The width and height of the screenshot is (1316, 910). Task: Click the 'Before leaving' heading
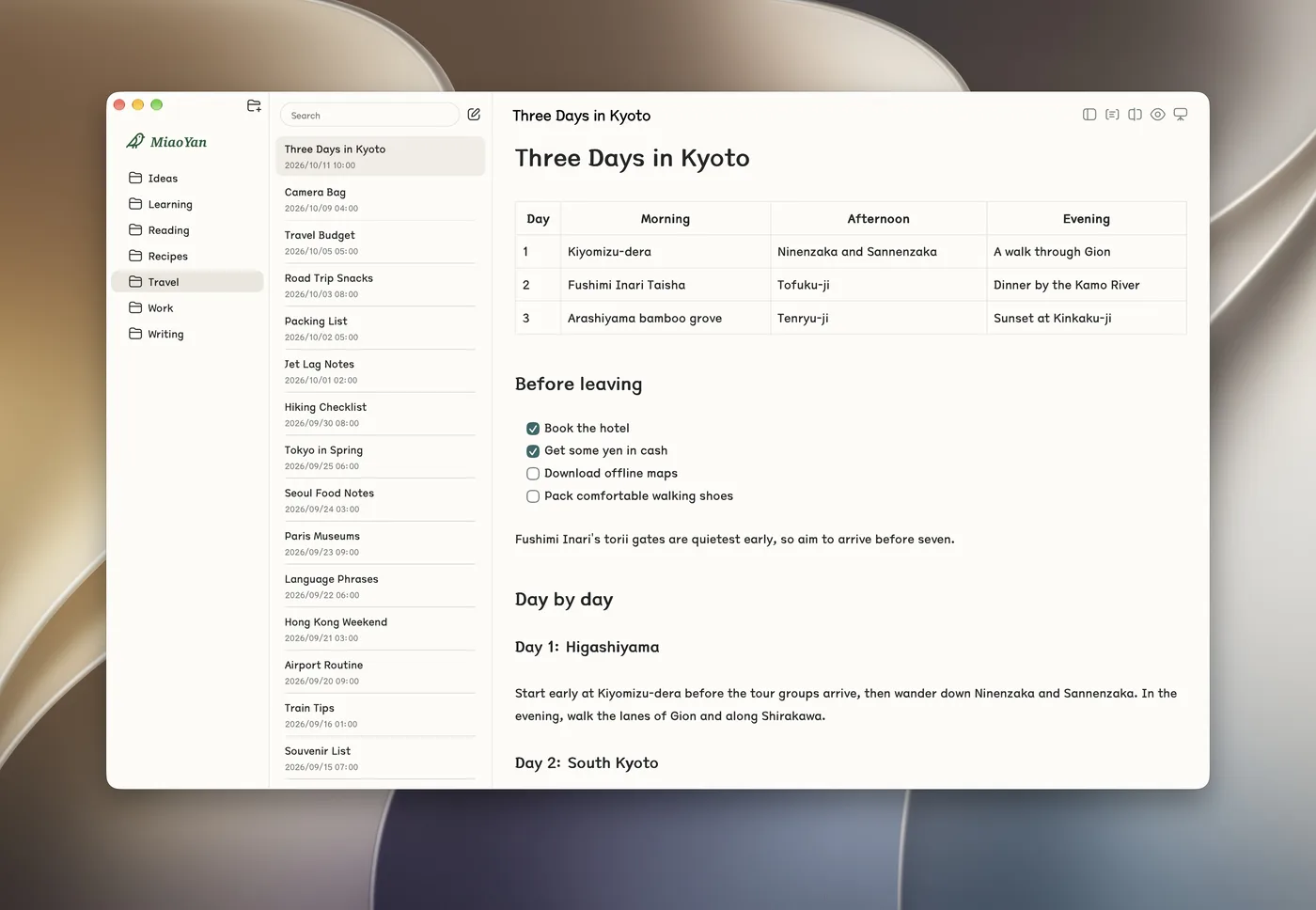pyautogui.click(x=578, y=384)
